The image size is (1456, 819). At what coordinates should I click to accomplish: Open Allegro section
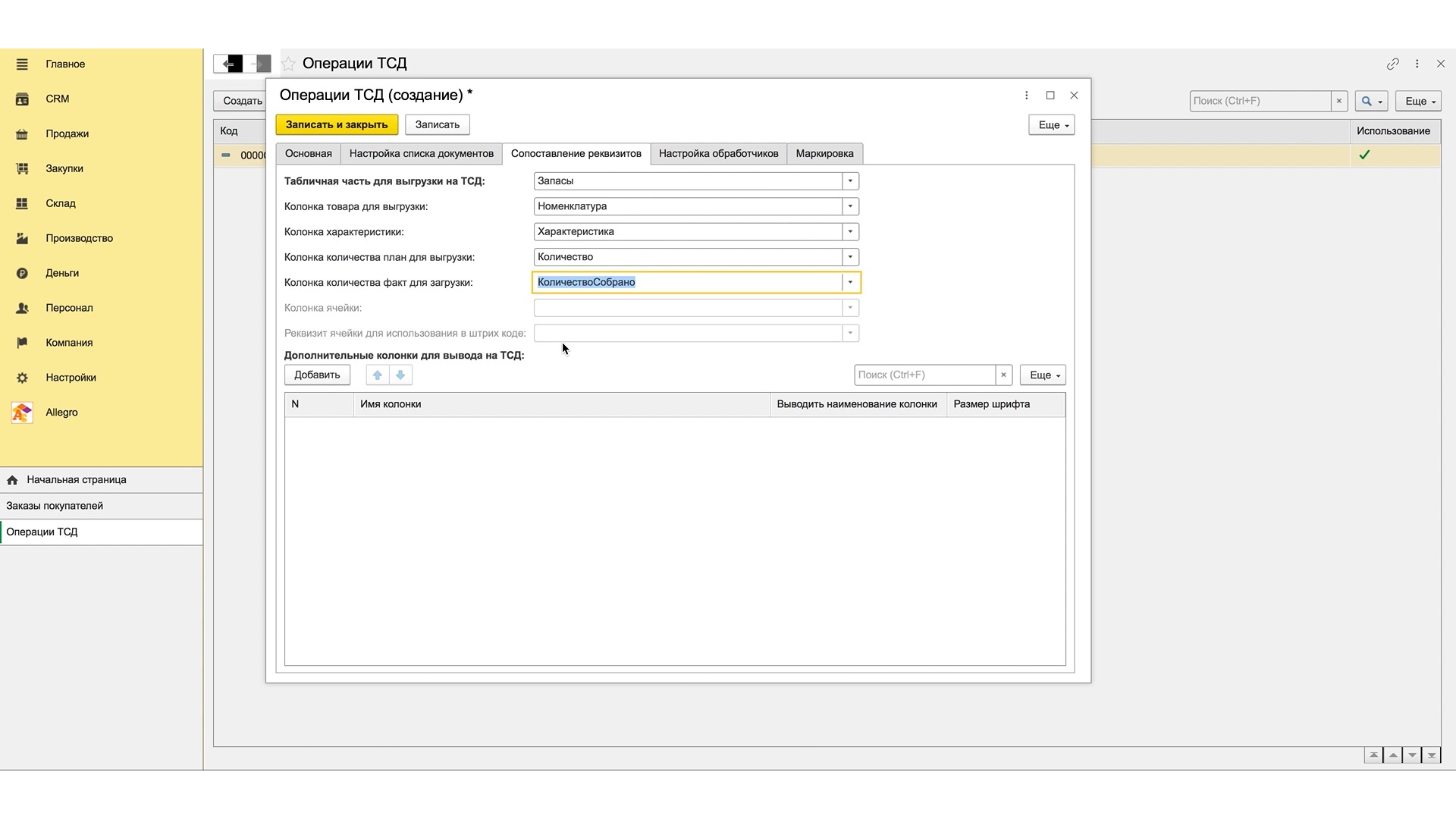pos(61,413)
